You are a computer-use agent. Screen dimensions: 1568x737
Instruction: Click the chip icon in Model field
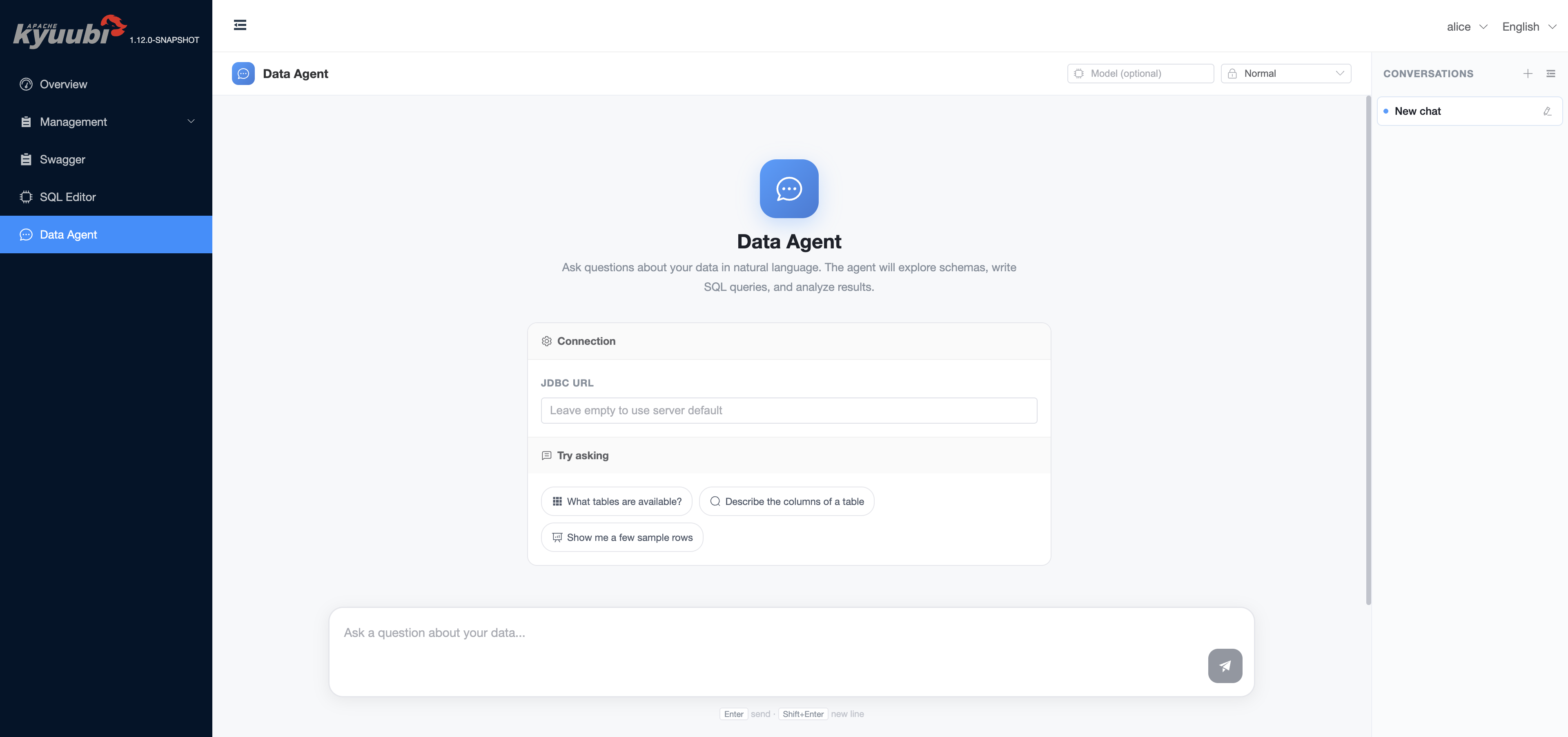coord(1078,74)
